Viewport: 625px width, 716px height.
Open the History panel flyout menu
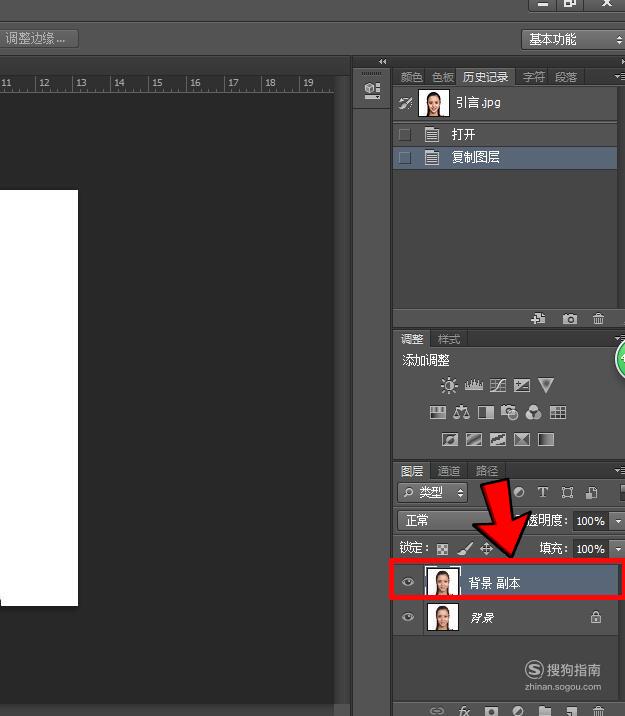click(619, 76)
